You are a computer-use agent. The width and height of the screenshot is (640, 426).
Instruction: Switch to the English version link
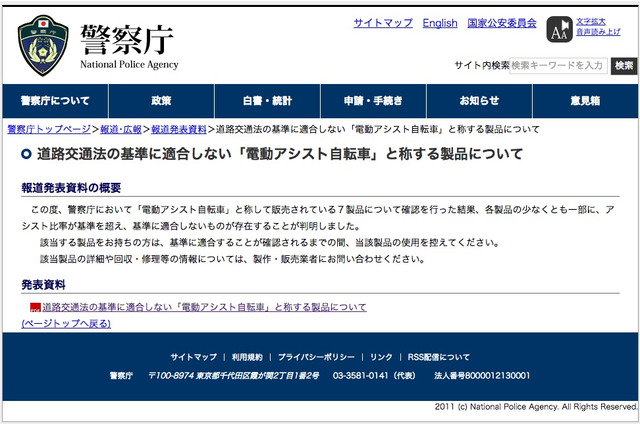[439, 23]
